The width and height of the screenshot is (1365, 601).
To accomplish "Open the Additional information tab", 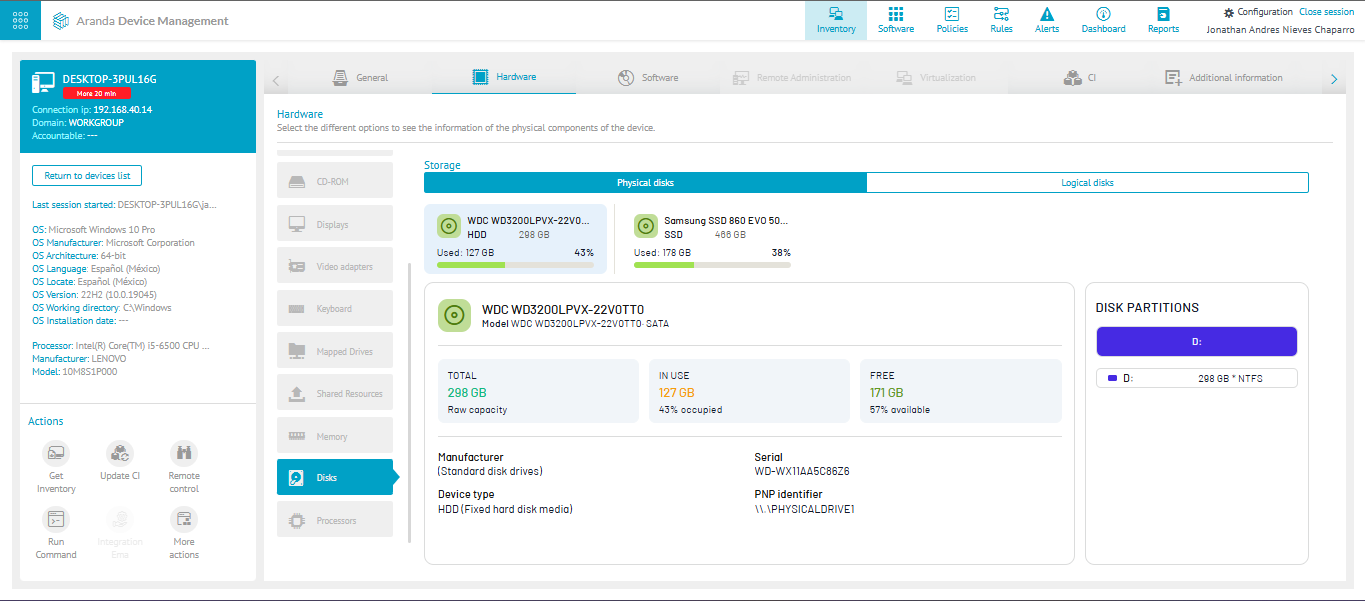I will click(1224, 77).
